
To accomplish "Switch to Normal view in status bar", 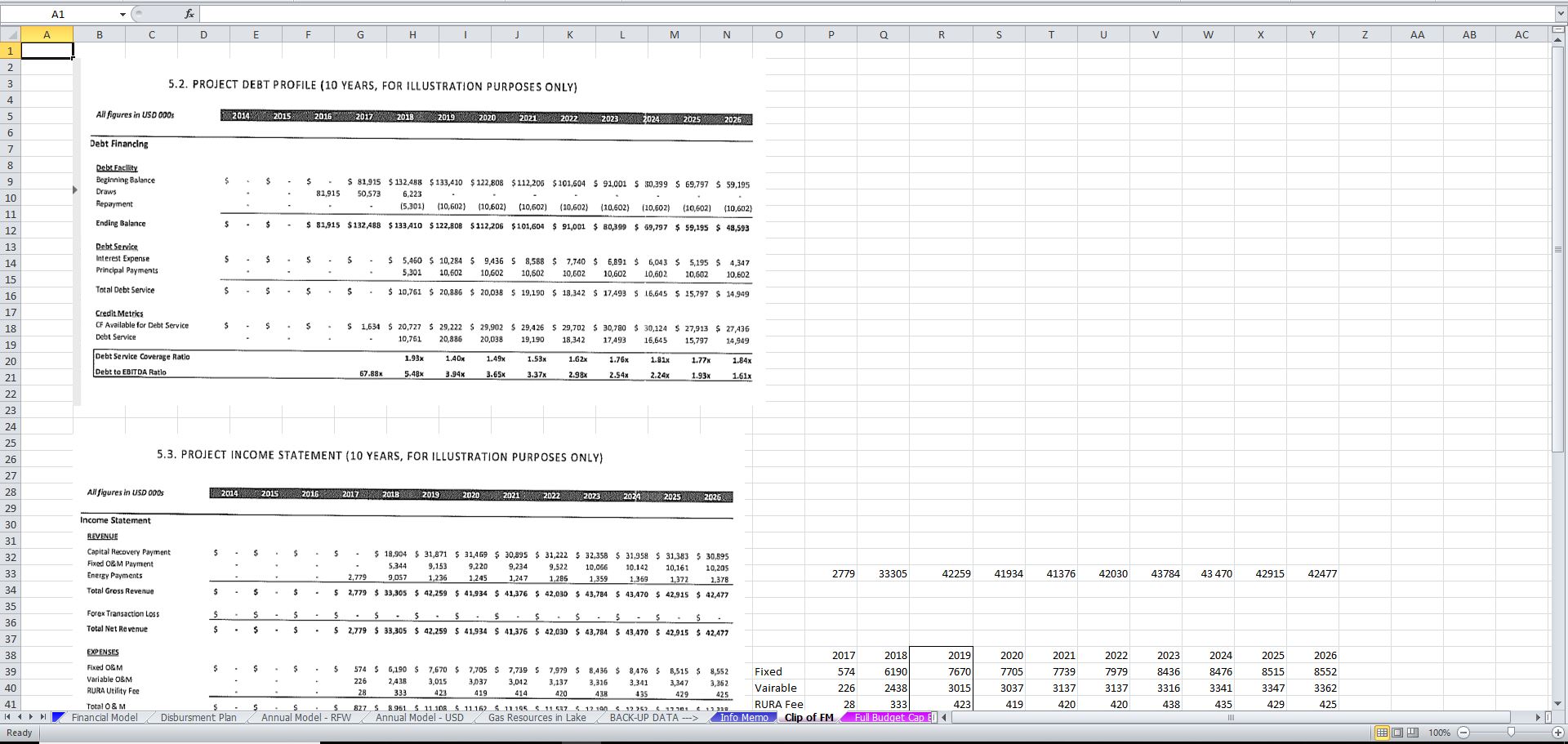I will coord(1382,733).
